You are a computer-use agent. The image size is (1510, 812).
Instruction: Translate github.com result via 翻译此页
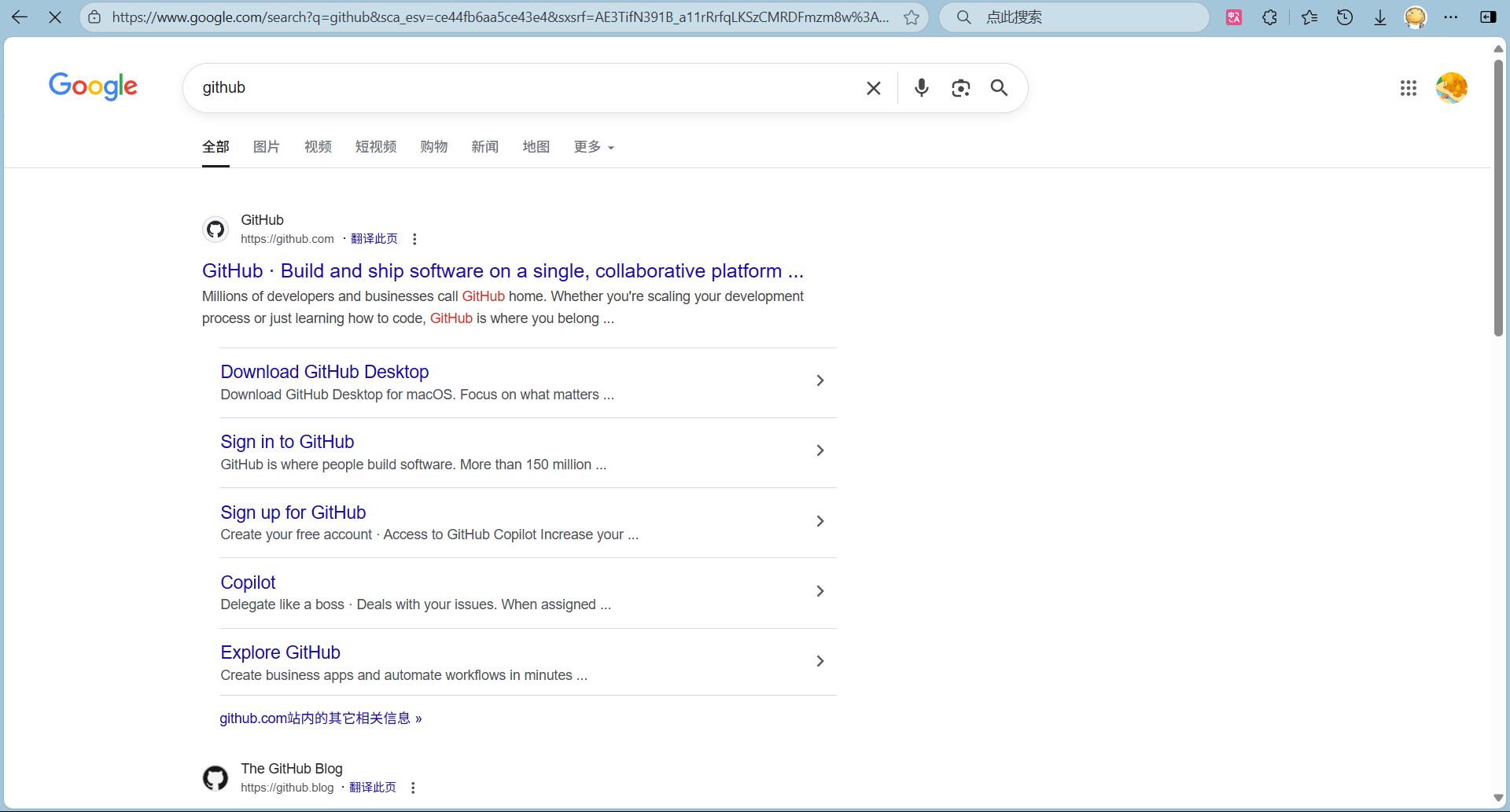tap(374, 239)
